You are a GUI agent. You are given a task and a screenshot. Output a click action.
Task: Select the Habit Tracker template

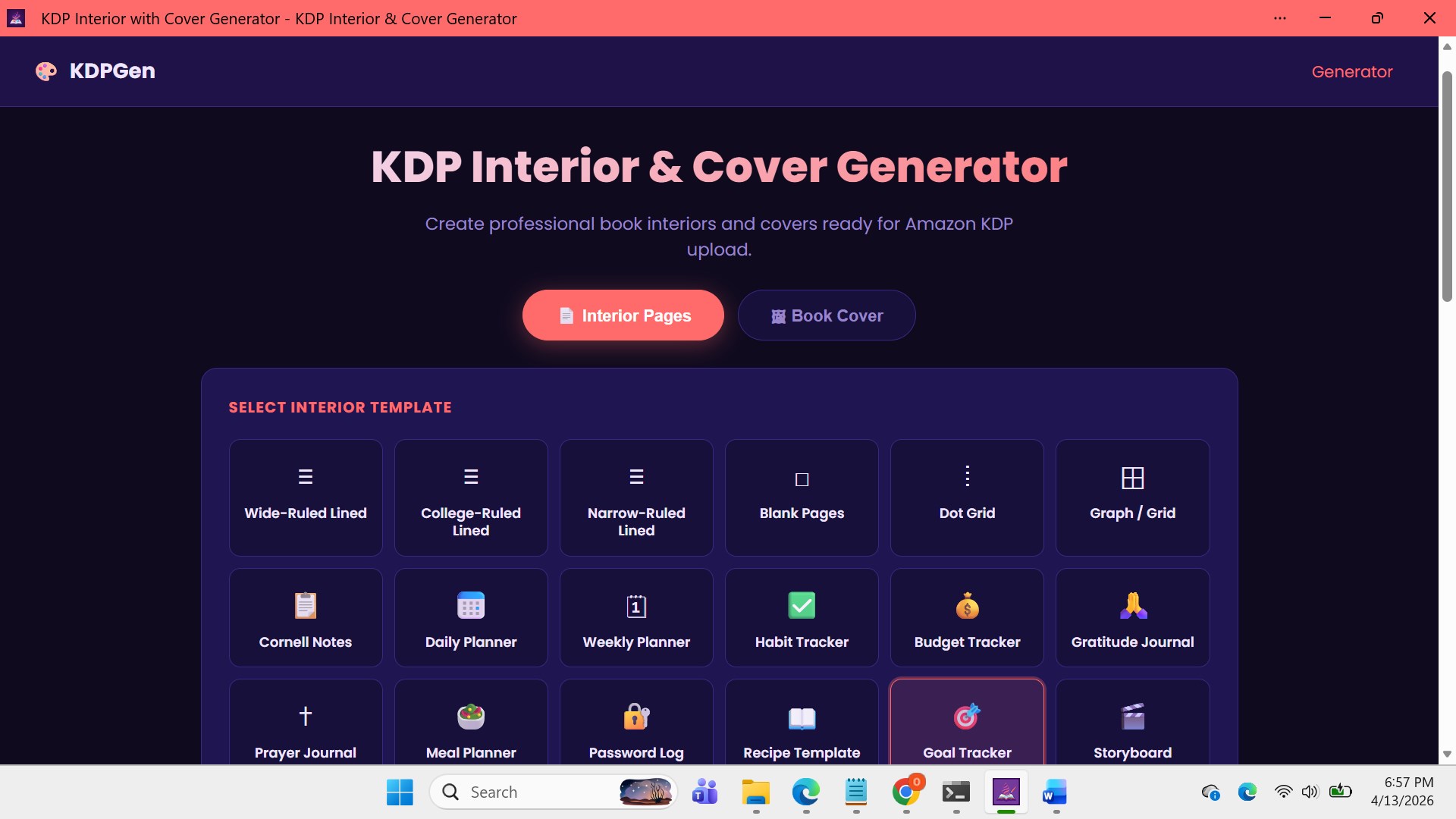(802, 618)
